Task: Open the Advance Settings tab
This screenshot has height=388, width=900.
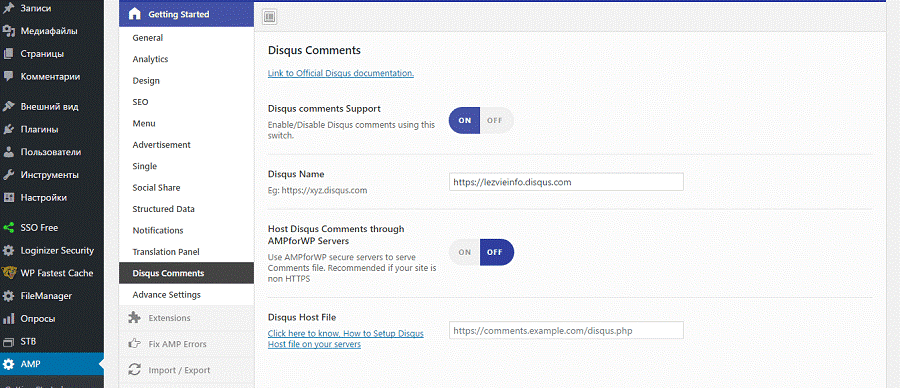Action: click(187, 294)
